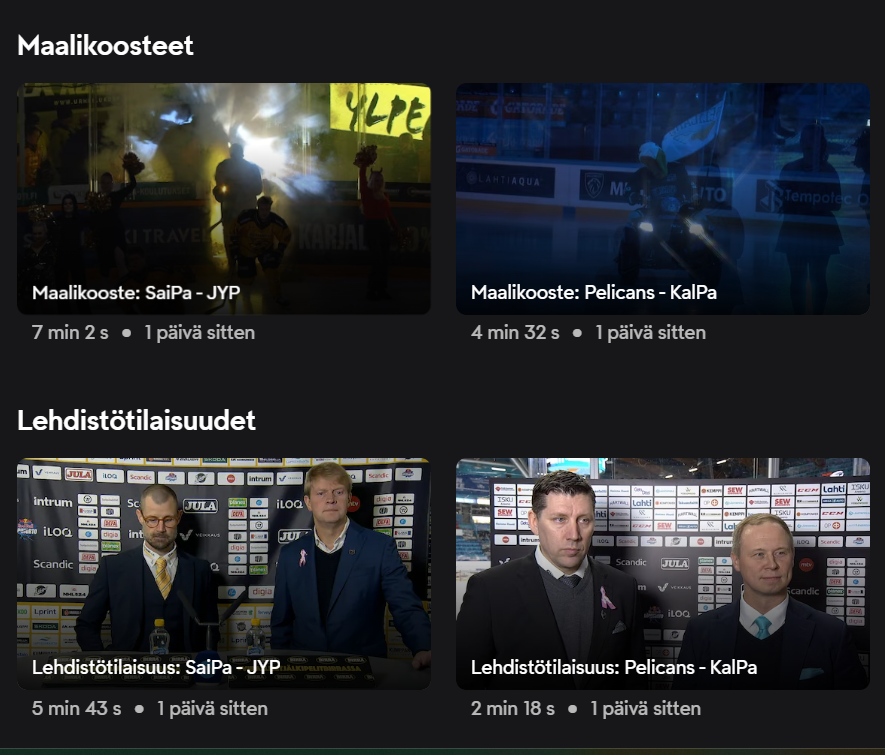Screen dimensions: 885x755
Task: Click the '2 min 18 s' duration label
Action: pyautogui.click(x=512, y=709)
